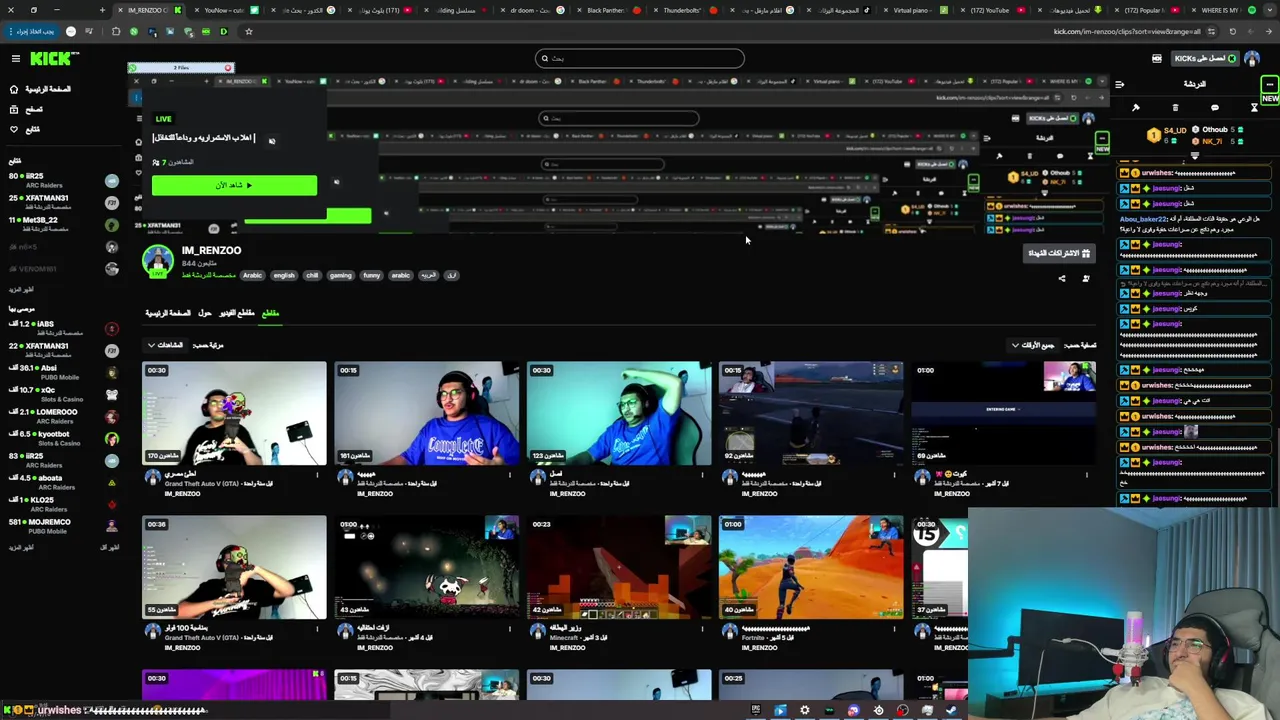Collapse the chat panel arrow icon
This screenshot has width=1280, height=720.
(x=1120, y=84)
